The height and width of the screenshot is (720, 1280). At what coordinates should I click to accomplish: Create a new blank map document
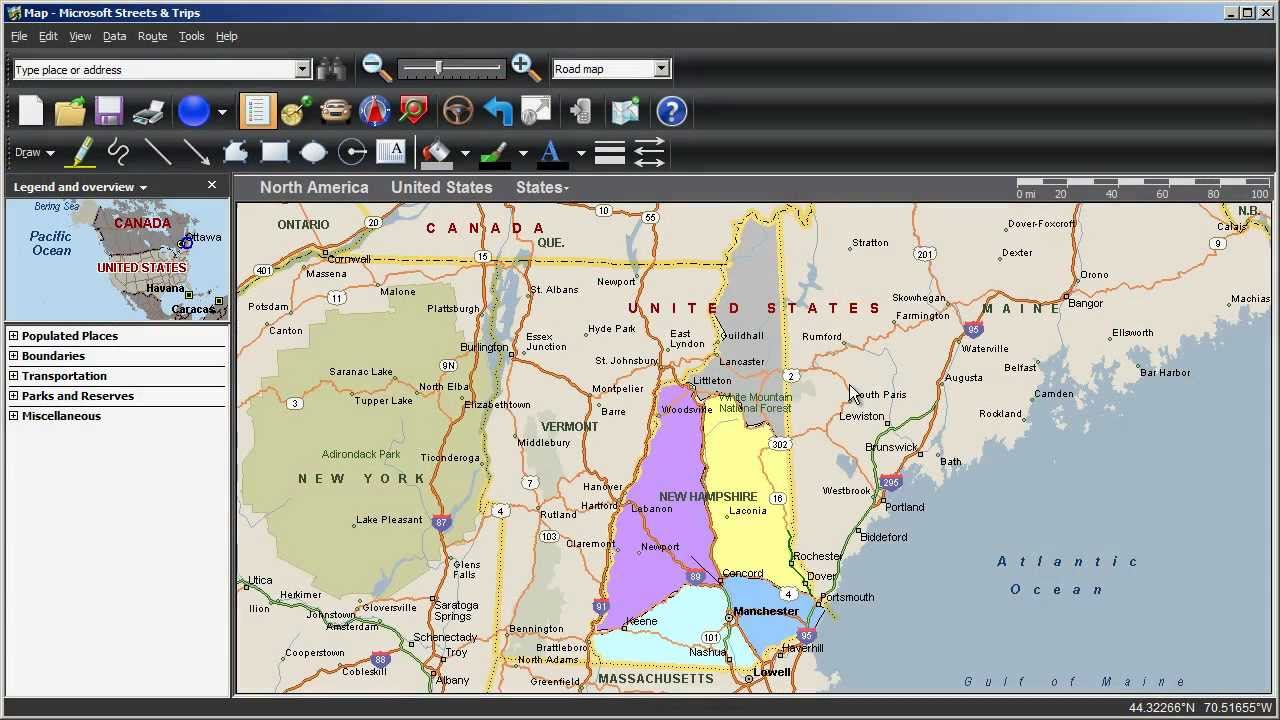point(31,111)
